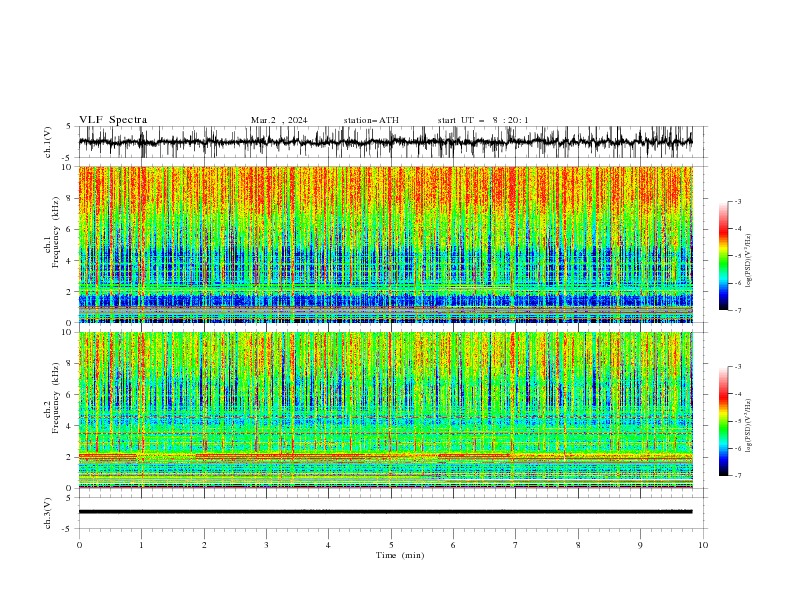Click time axis tick label "3"

pyautogui.click(x=266, y=545)
